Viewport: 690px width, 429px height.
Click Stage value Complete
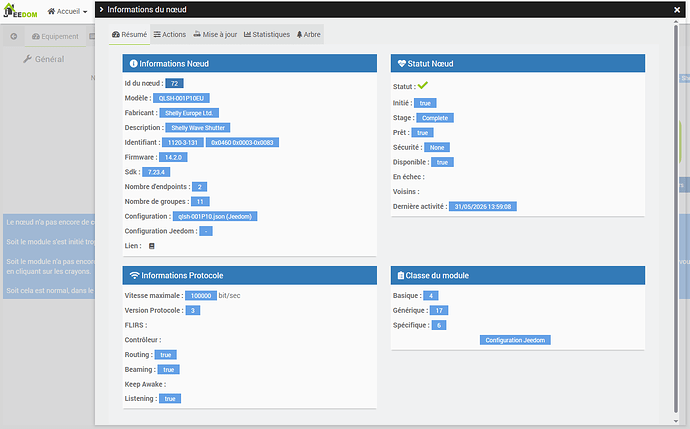point(435,118)
